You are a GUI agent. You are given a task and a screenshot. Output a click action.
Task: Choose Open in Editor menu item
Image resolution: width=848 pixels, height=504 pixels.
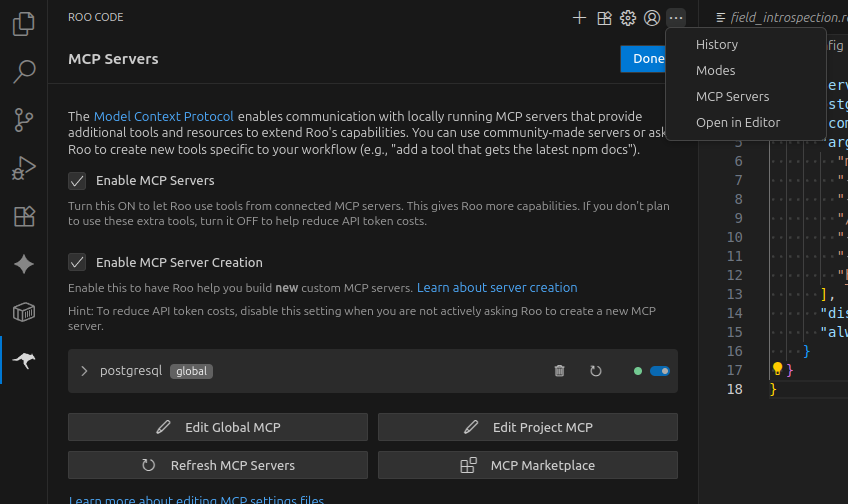[738, 122]
